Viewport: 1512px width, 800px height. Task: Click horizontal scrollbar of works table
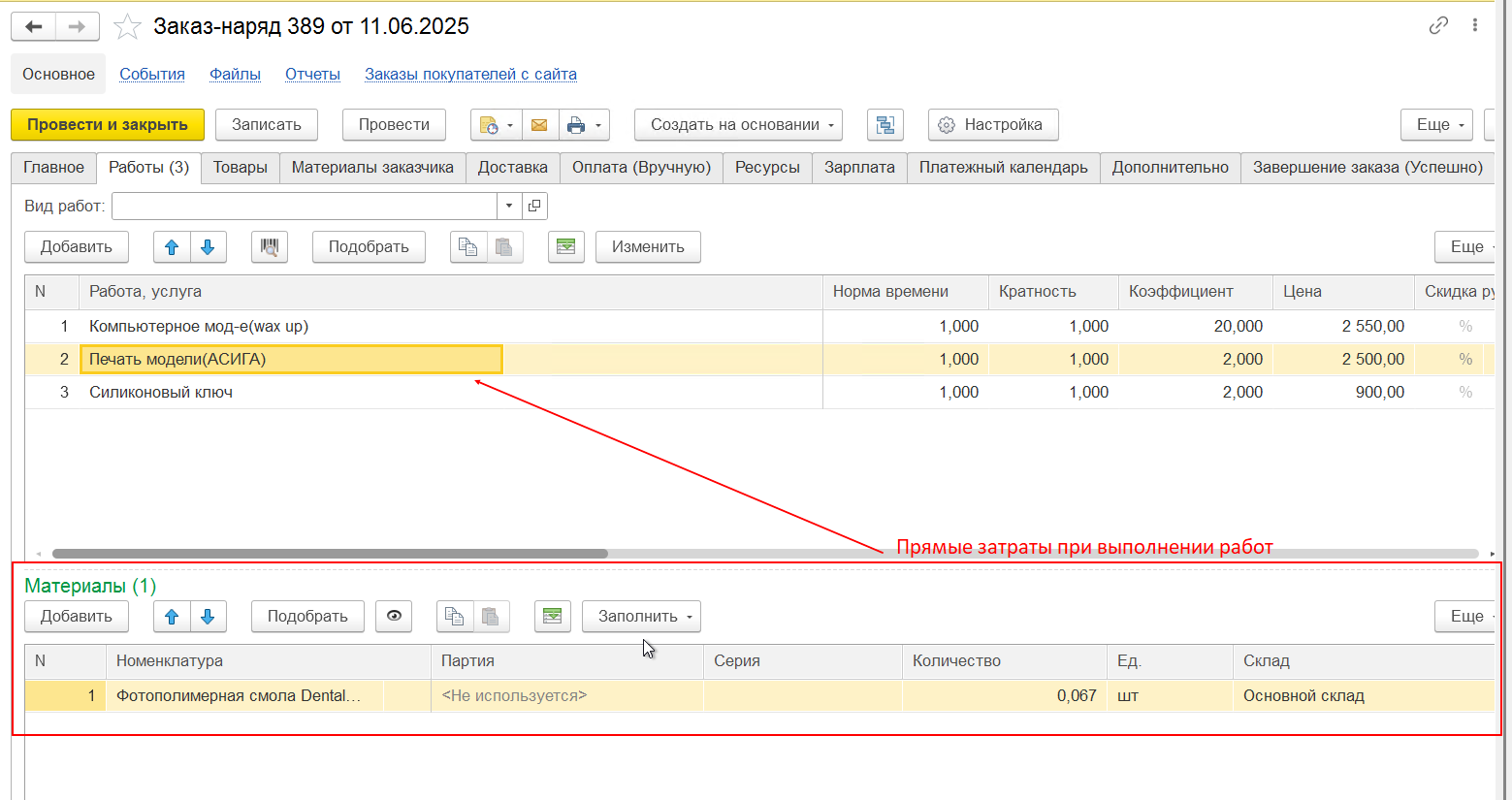[x=330, y=554]
